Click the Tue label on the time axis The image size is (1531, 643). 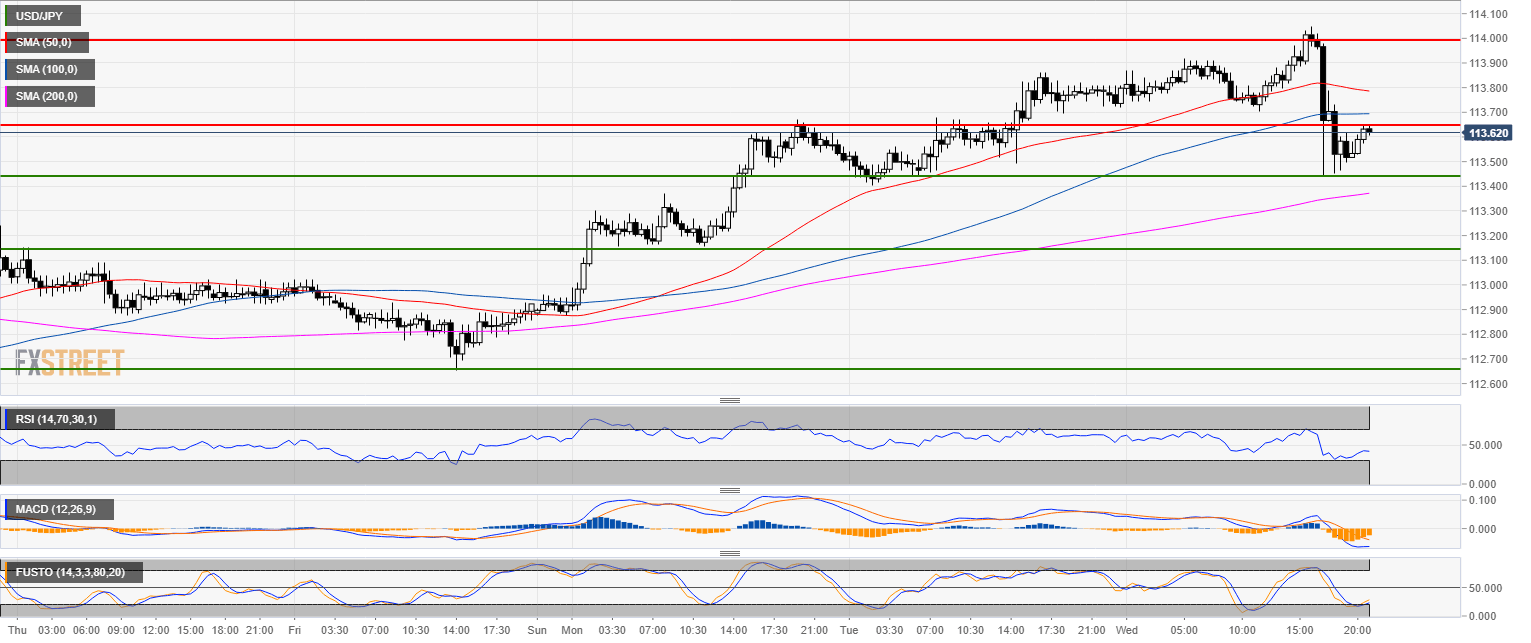849,631
